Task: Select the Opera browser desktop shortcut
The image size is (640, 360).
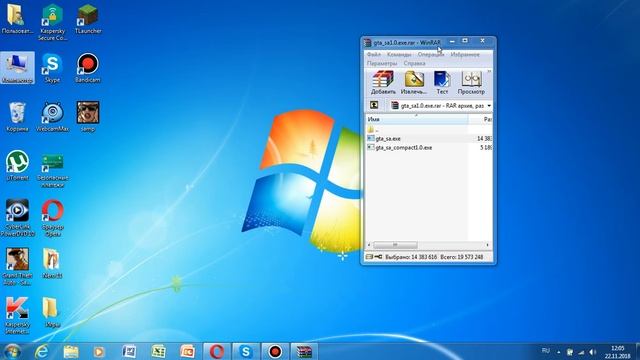Action: [x=53, y=218]
